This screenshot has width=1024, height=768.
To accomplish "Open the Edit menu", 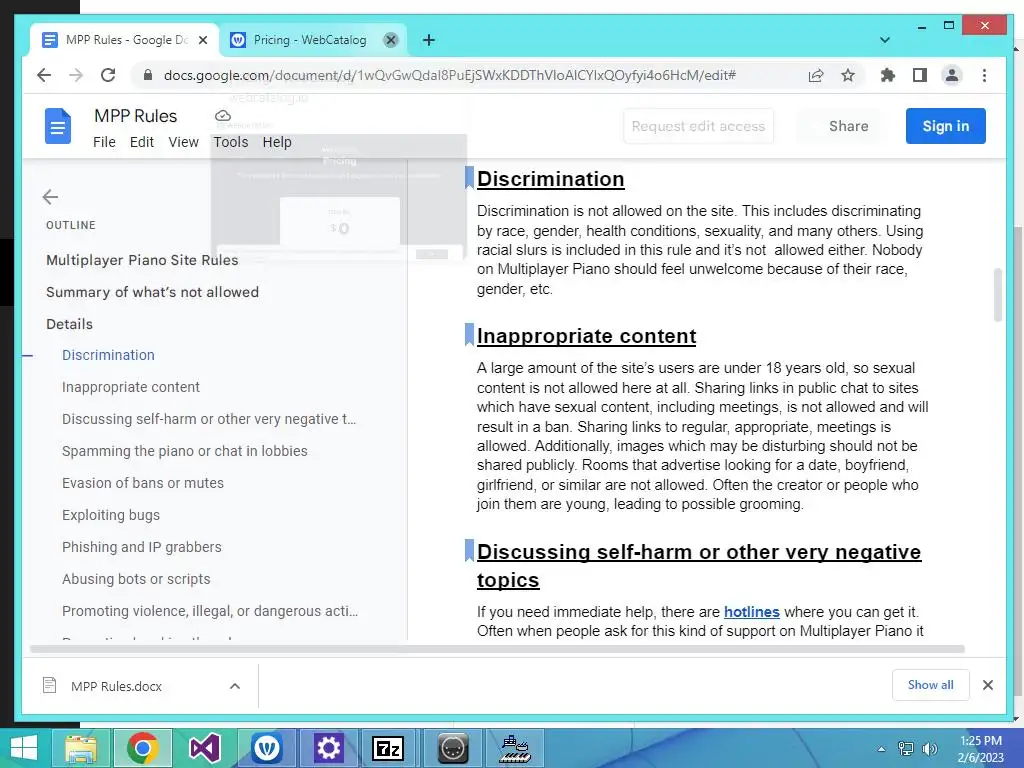I will (x=142, y=142).
